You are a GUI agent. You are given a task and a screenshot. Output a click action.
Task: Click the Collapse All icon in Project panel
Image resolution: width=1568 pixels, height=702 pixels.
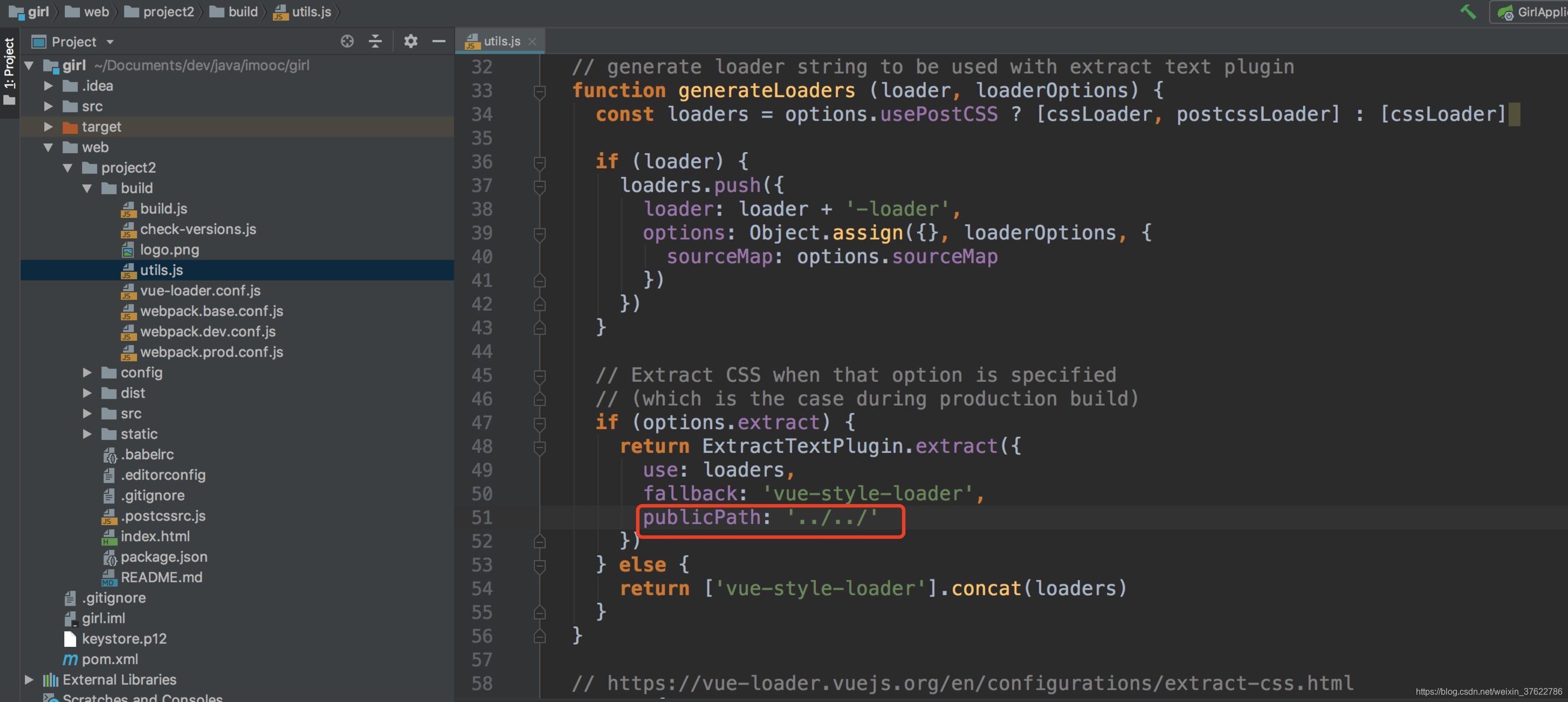pyautogui.click(x=376, y=42)
